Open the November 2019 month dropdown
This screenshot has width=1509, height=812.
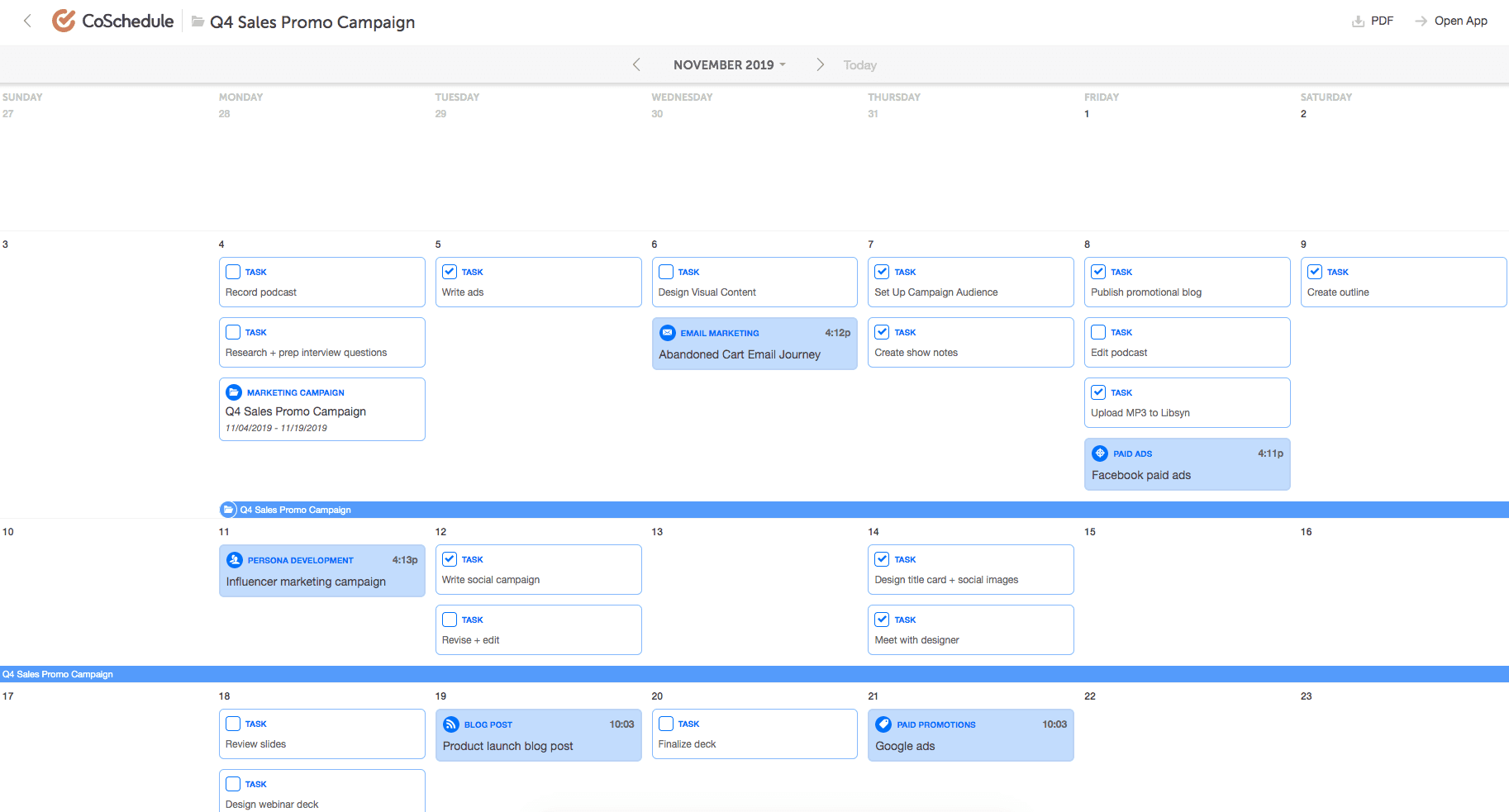click(x=730, y=64)
